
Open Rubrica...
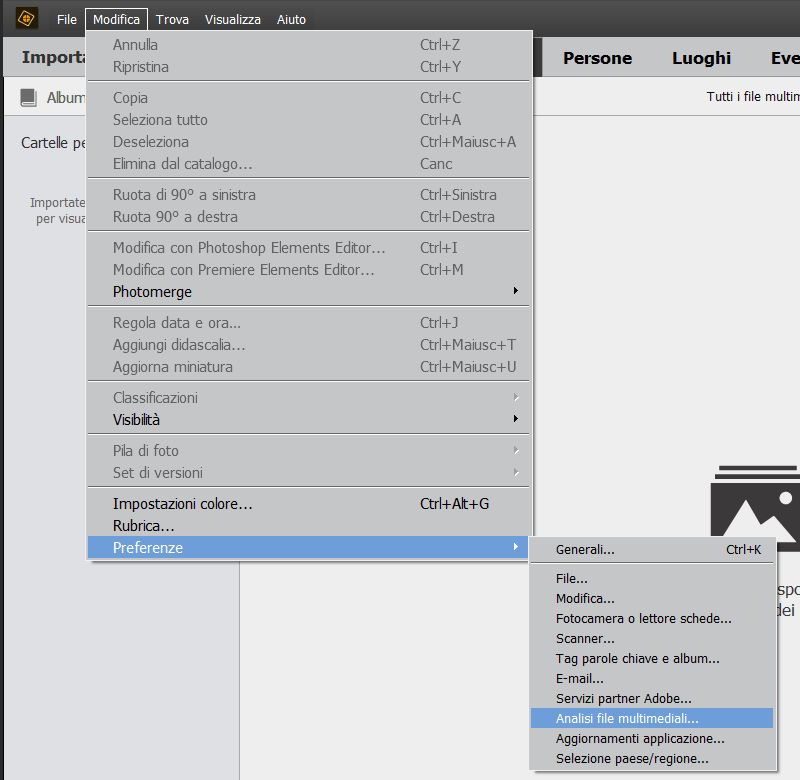pyautogui.click(x=309, y=526)
